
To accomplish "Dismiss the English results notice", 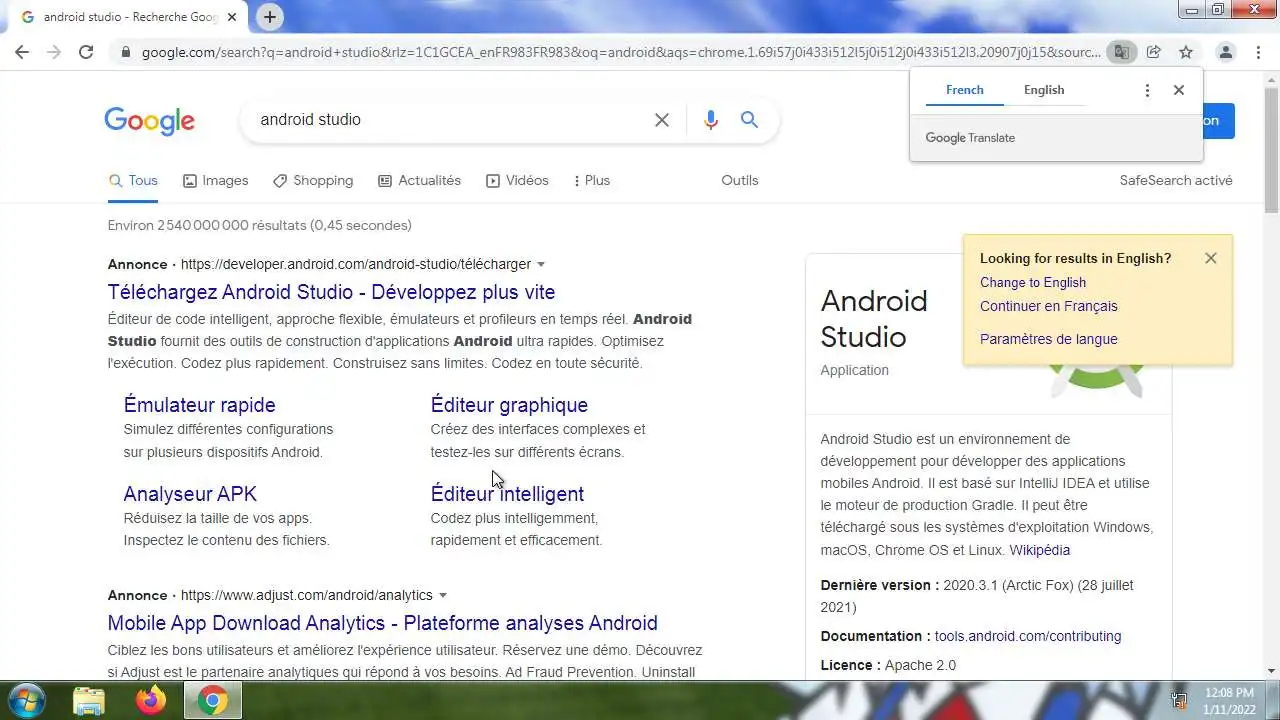I will (x=1211, y=258).
